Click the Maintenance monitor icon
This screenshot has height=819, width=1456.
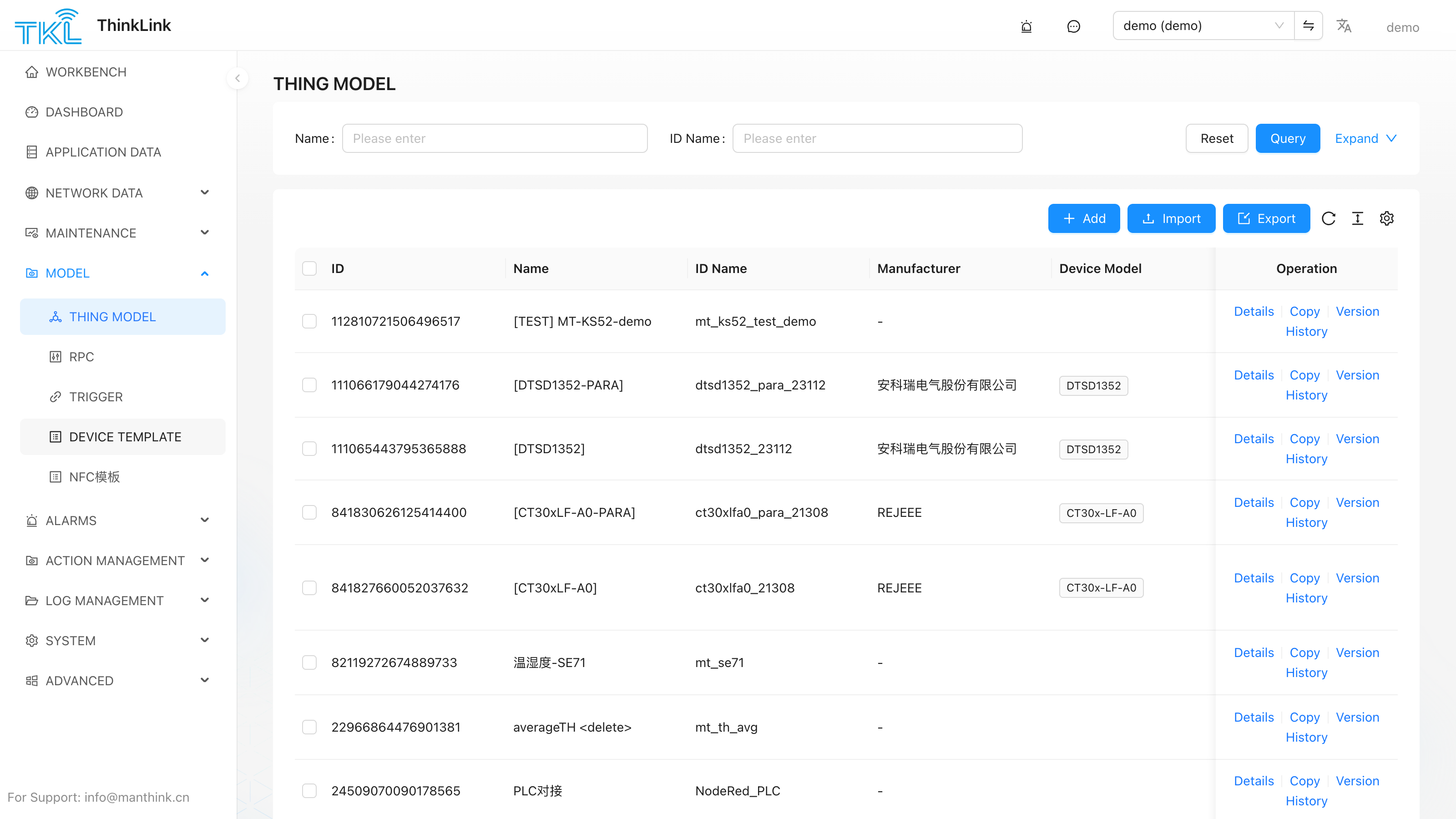[x=32, y=233]
